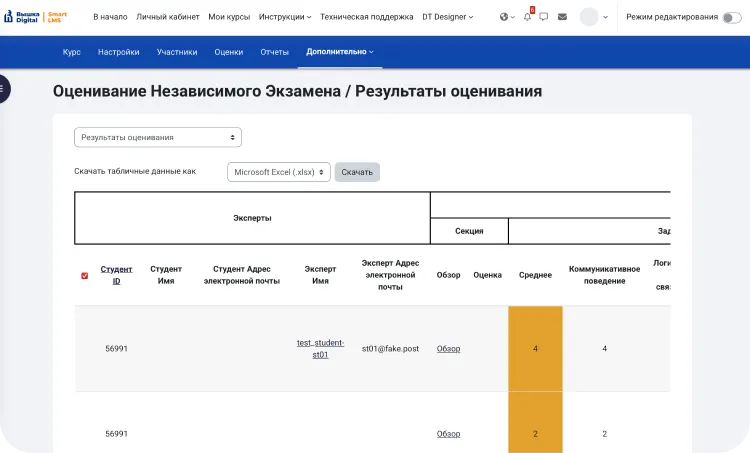Click the Студент Имя column header
Image resolution: width=750 pixels, height=453 pixels.
pyautogui.click(x=166, y=275)
